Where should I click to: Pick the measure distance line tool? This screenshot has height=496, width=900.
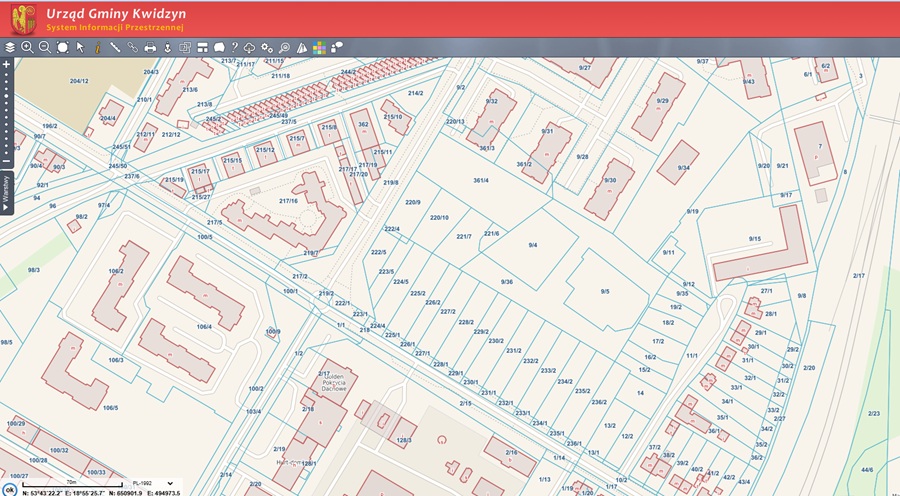[x=115, y=47]
